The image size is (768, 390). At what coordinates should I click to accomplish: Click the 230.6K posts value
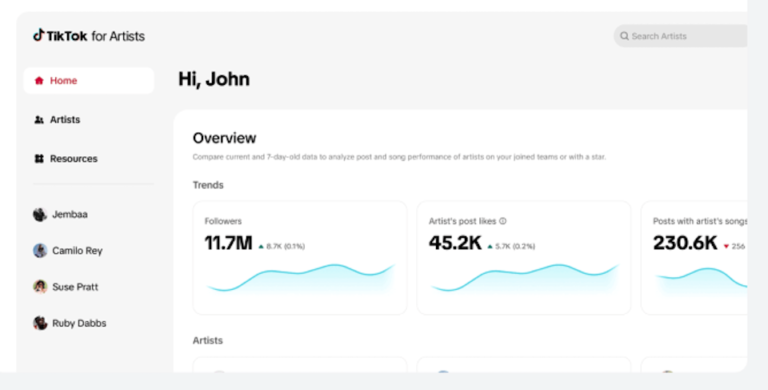pyautogui.click(x=685, y=243)
